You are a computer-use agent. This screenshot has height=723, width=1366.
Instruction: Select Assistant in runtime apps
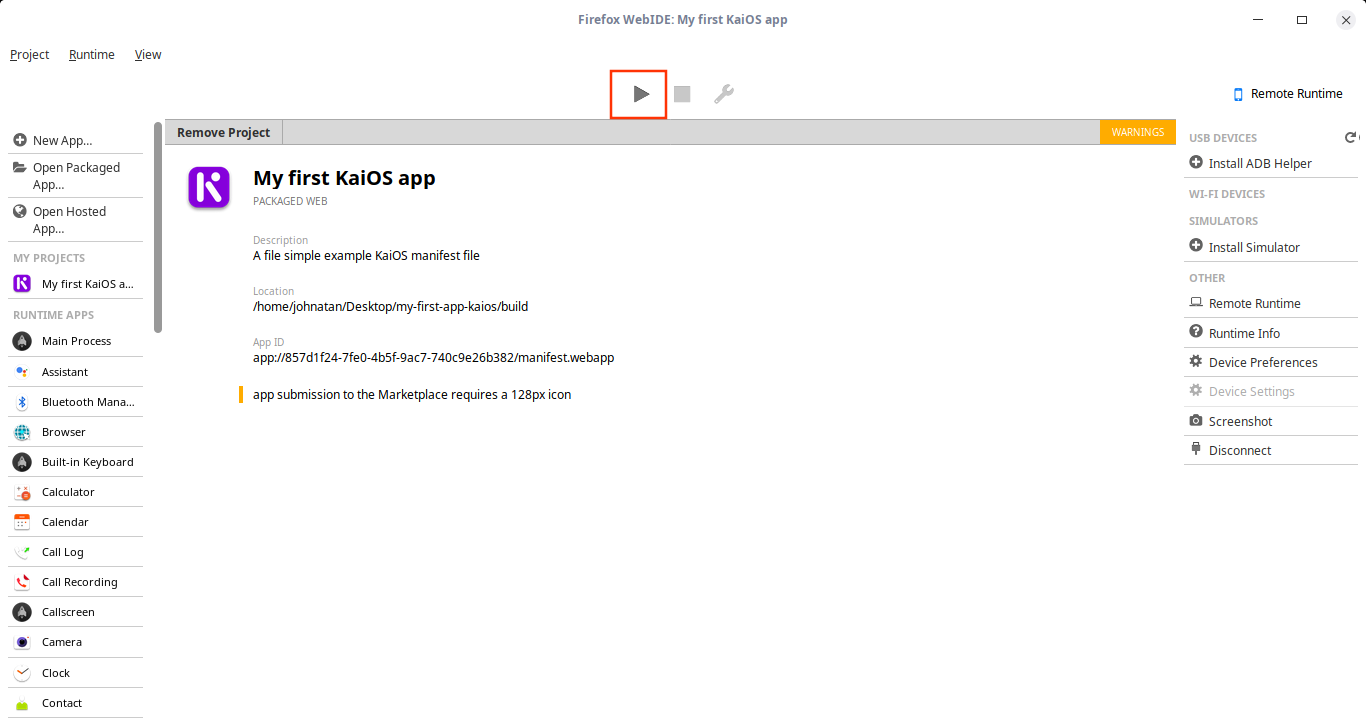click(x=76, y=372)
